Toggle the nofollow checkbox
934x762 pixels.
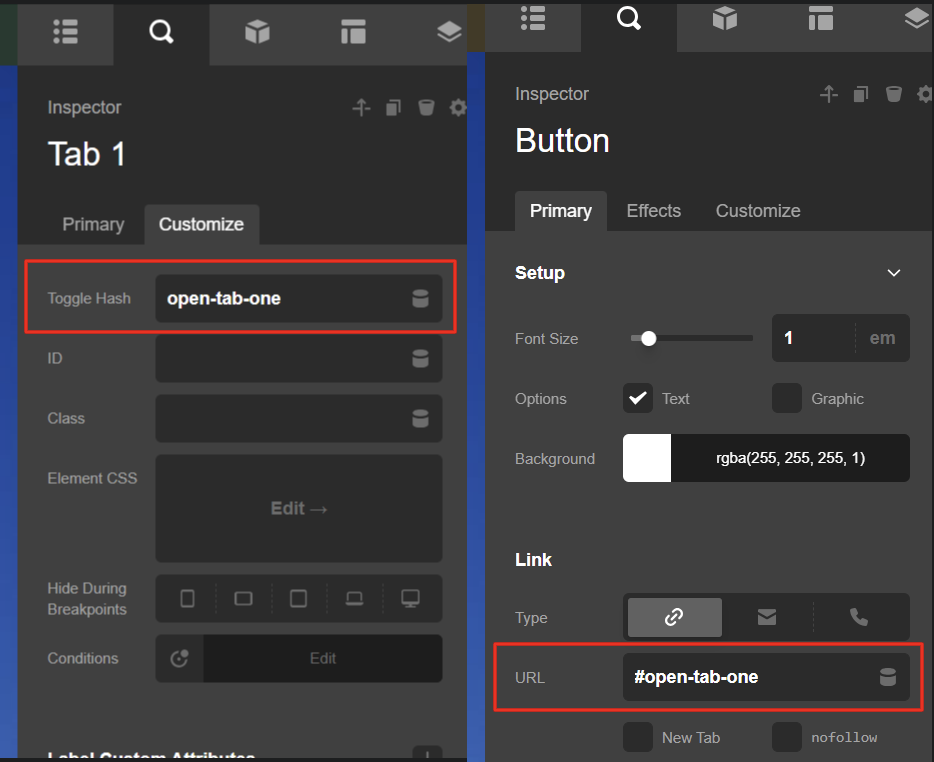(x=786, y=737)
